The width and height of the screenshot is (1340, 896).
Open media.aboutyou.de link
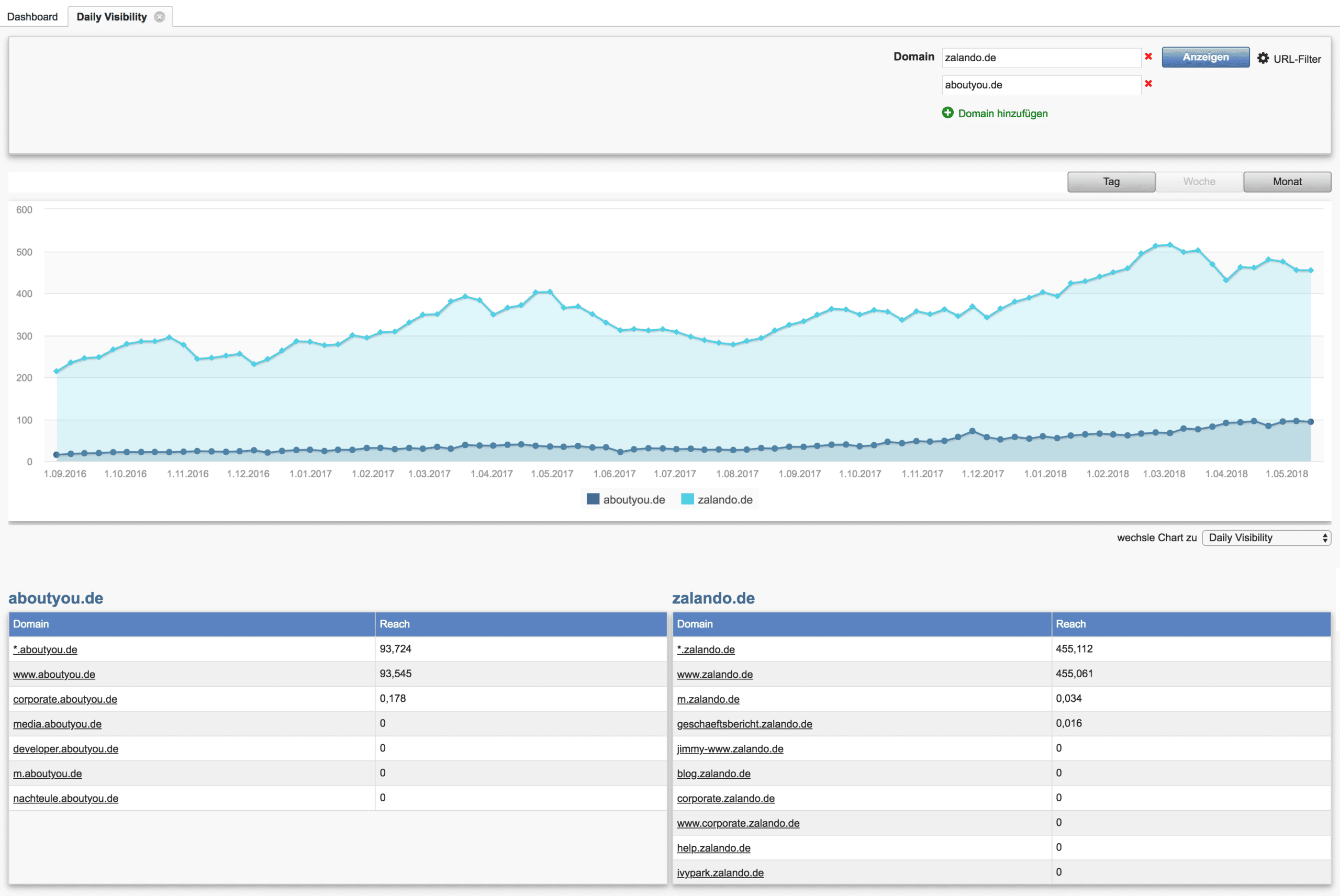click(x=57, y=724)
